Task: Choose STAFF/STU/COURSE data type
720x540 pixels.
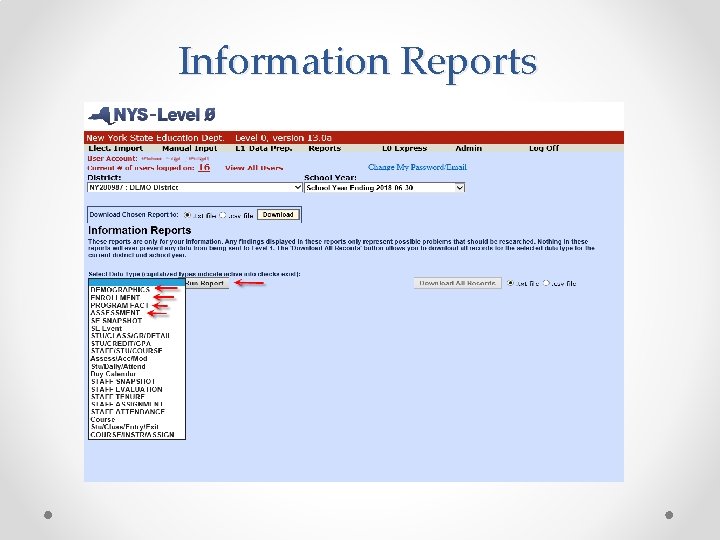Action: (127, 351)
